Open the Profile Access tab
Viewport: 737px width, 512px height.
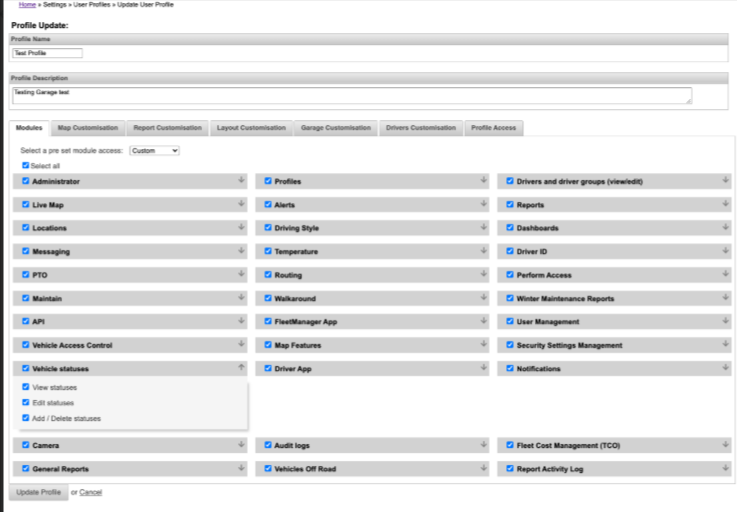[494, 128]
